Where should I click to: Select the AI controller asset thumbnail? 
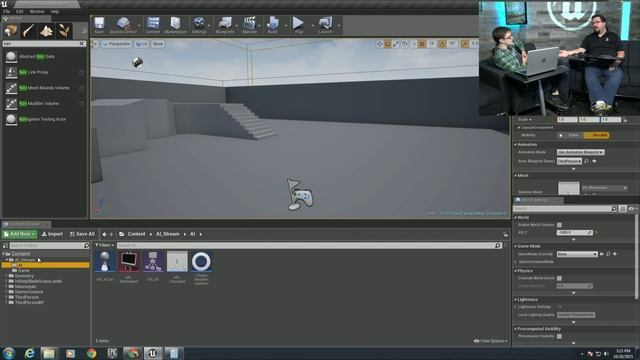pyautogui.click(x=105, y=262)
